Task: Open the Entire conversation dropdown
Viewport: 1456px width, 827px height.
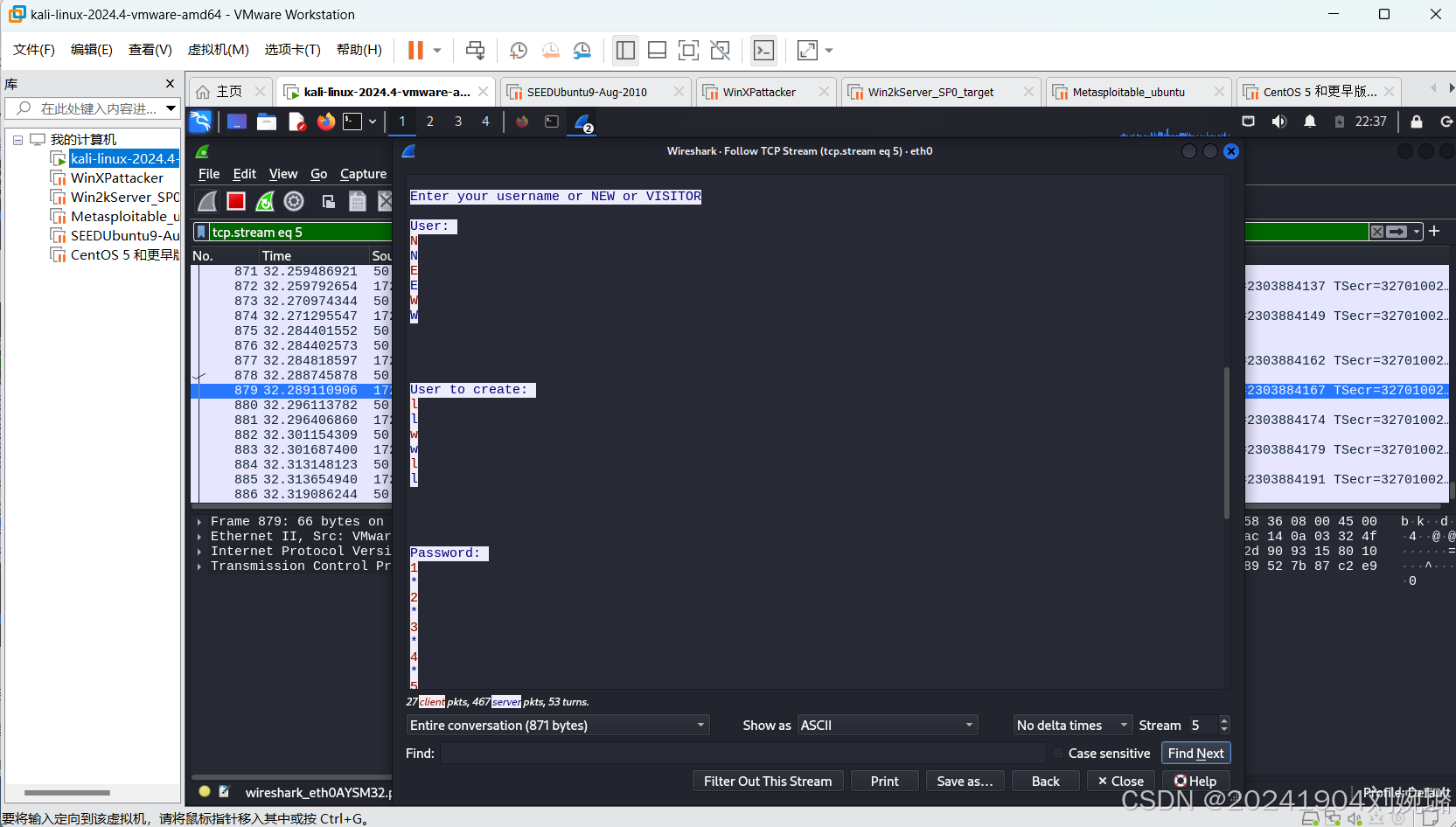Action: (x=558, y=726)
